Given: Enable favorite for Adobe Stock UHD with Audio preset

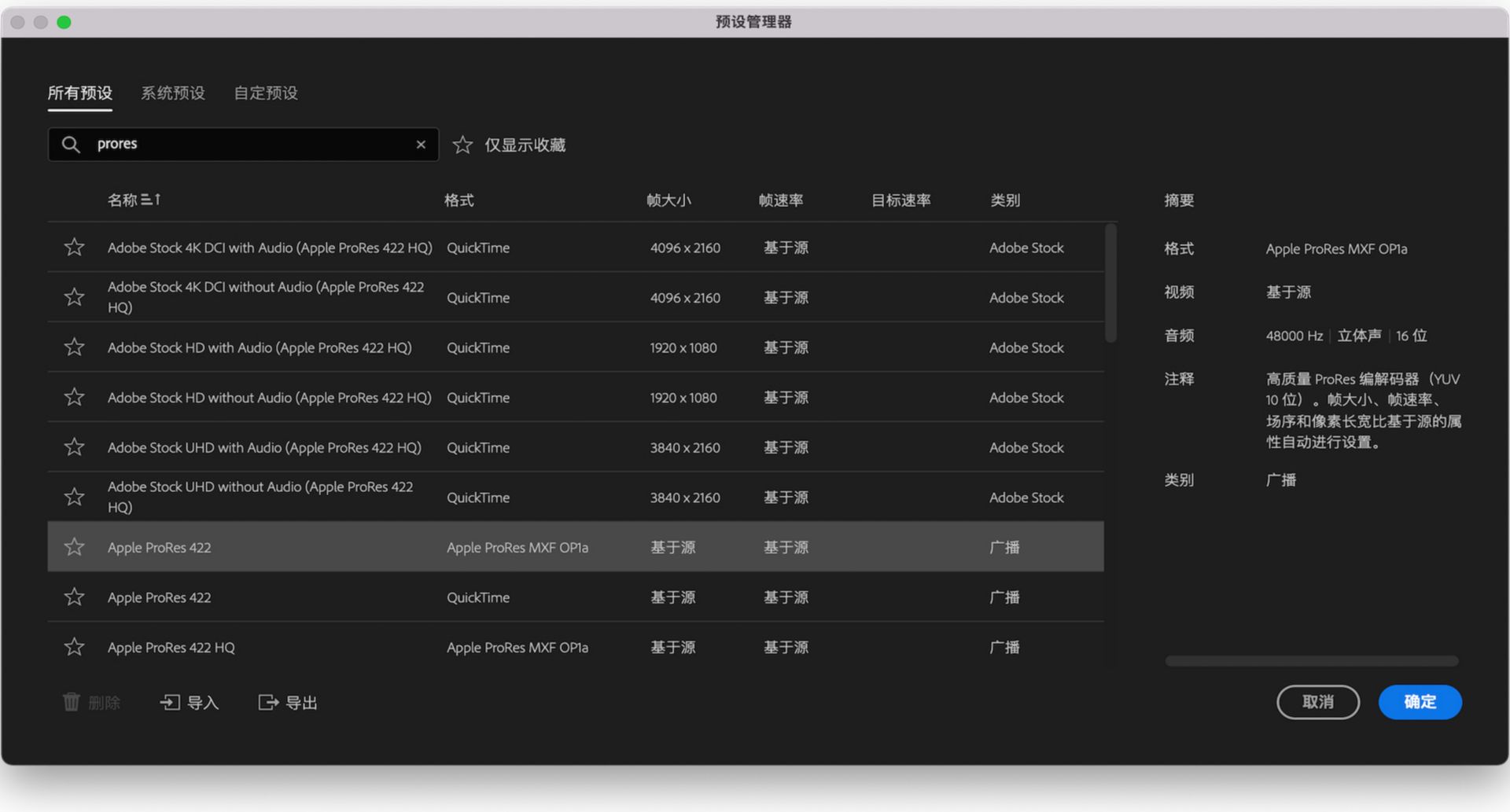Looking at the screenshot, I should pyautogui.click(x=73, y=446).
